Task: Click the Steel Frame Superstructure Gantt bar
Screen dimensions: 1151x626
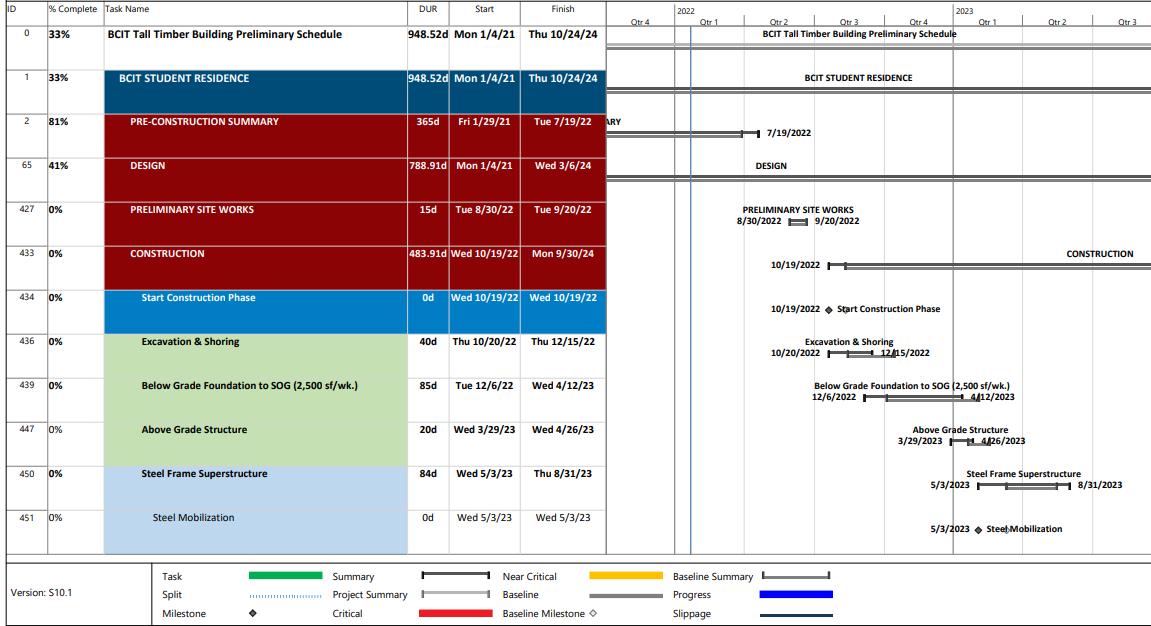Action: 1024,486
